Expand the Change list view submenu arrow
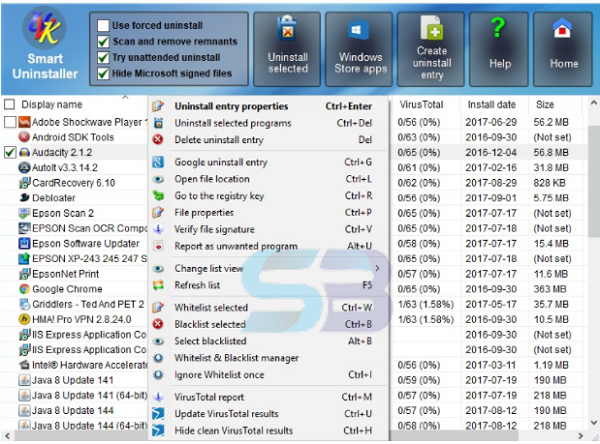The height and width of the screenshot is (444, 600). pyautogui.click(x=377, y=268)
